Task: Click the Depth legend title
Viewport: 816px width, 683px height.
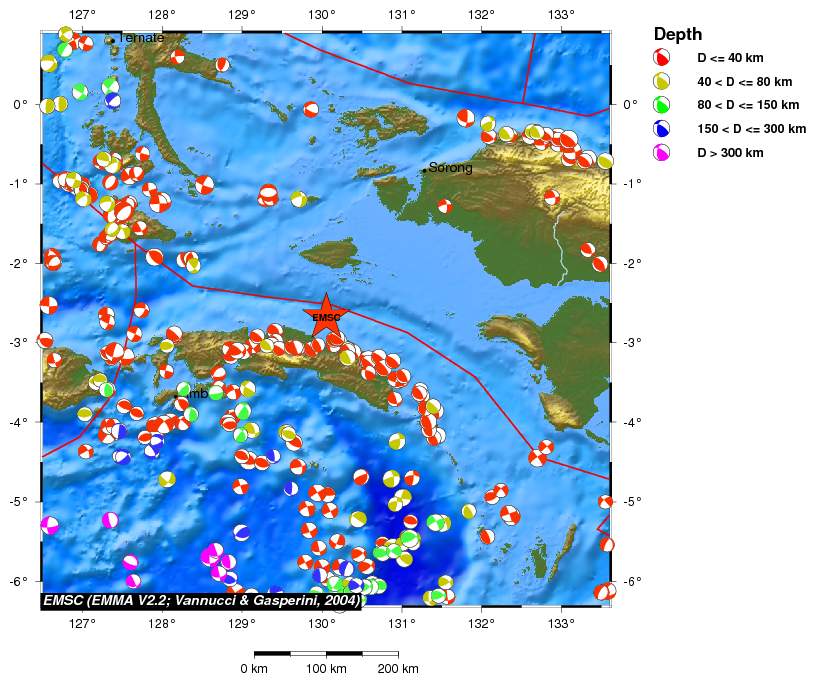Action: click(x=677, y=34)
